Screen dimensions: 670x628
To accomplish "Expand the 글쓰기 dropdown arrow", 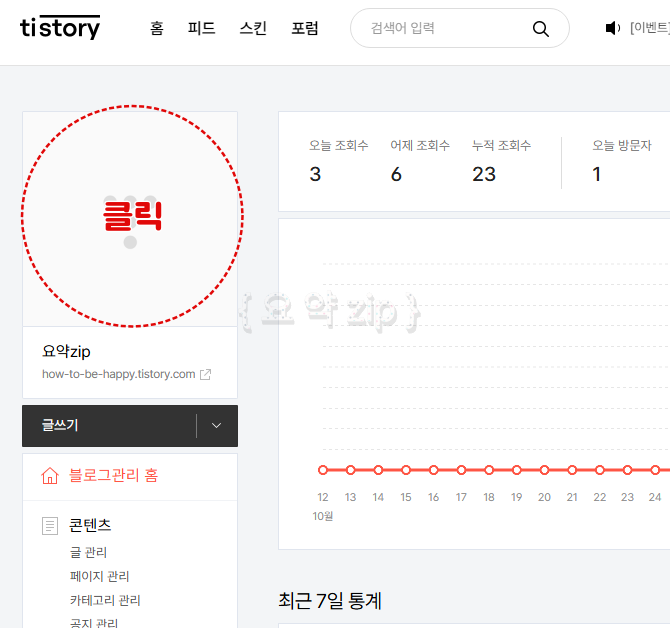I will point(217,426).
